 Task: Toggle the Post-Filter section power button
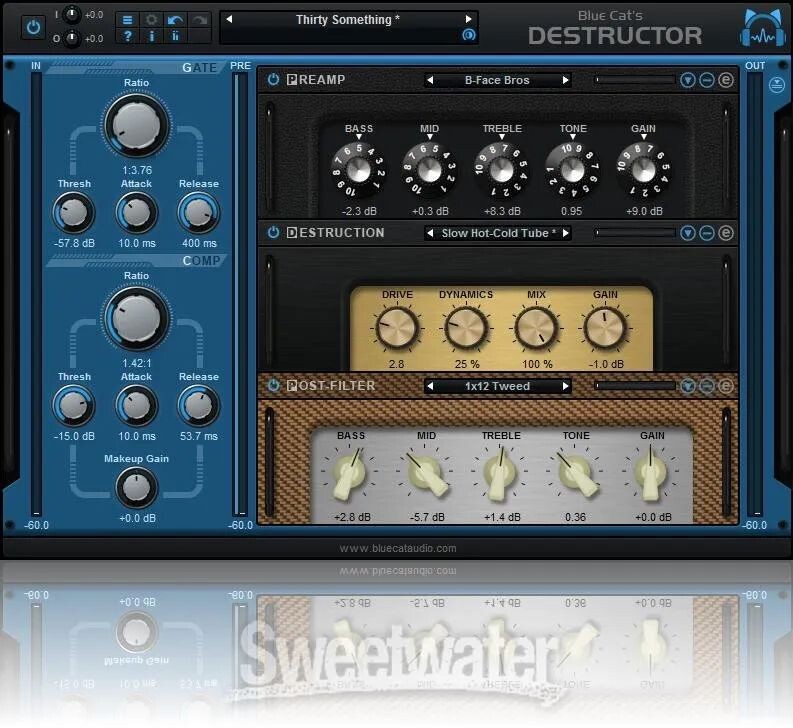(x=273, y=386)
